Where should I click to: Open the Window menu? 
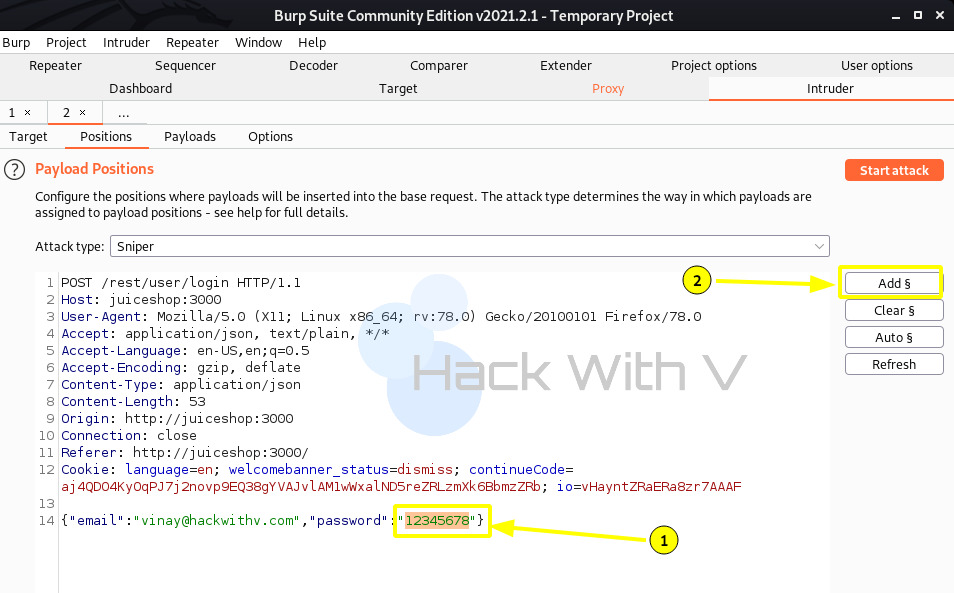(x=259, y=43)
